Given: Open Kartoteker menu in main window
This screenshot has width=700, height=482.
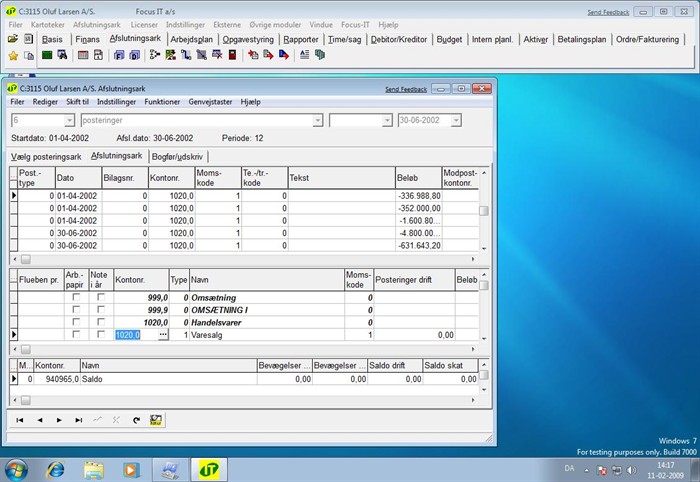Looking at the screenshot, I should tap(48, 25).
